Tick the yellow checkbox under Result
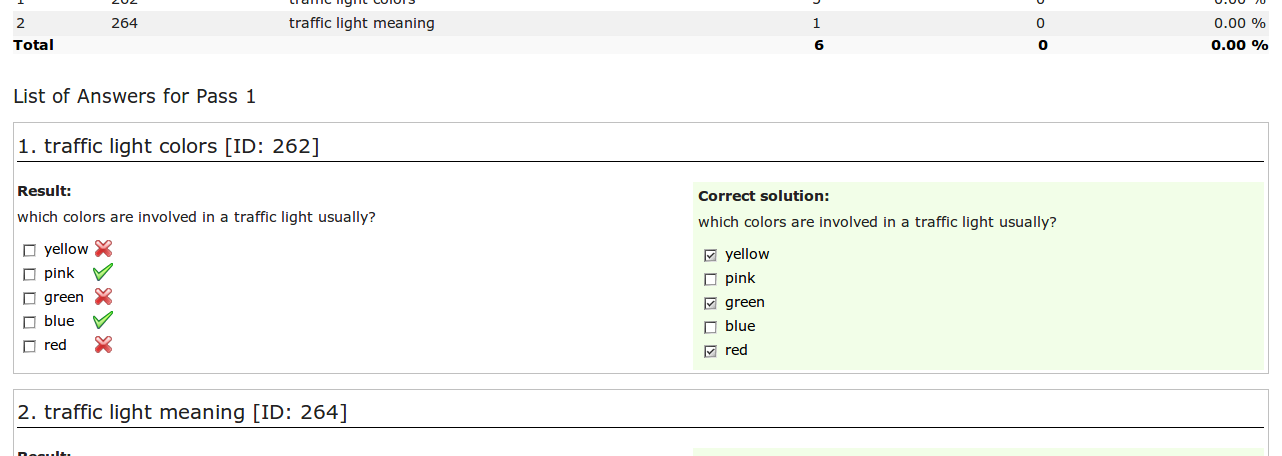Image resolution: width=1282 pixels, height=456 pixels. [29, 250]
